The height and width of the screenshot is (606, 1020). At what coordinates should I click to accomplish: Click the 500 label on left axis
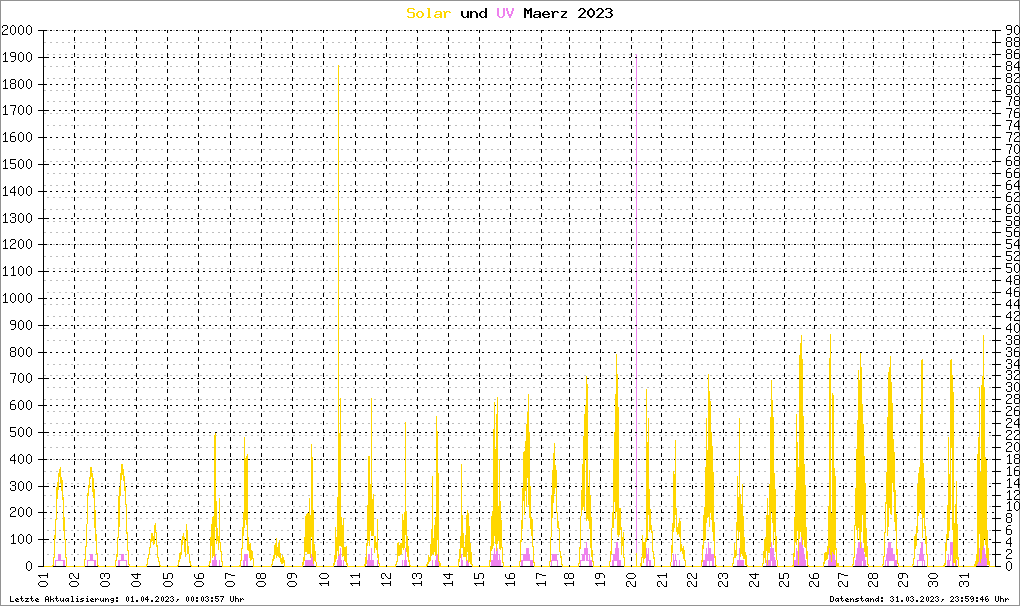point(21,432)
